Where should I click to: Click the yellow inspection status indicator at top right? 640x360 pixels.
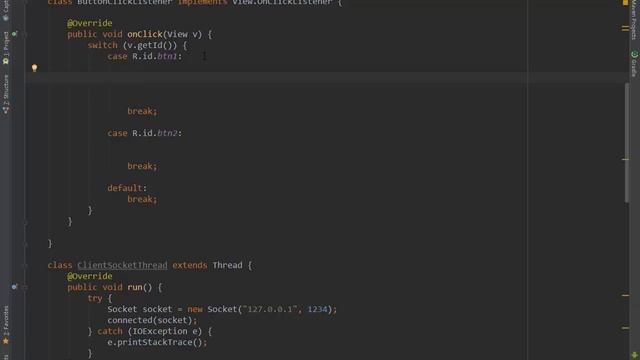625,2
